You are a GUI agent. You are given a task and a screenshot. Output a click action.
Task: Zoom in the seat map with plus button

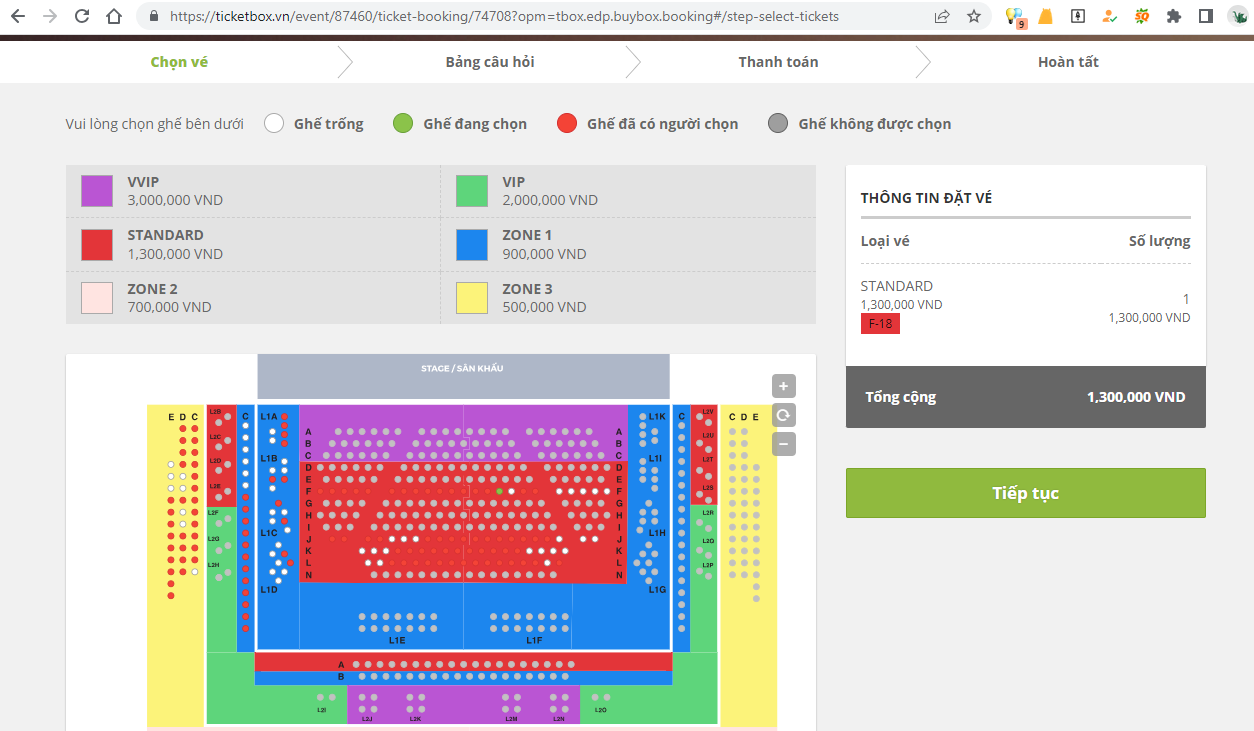click(x=784, y=386)
